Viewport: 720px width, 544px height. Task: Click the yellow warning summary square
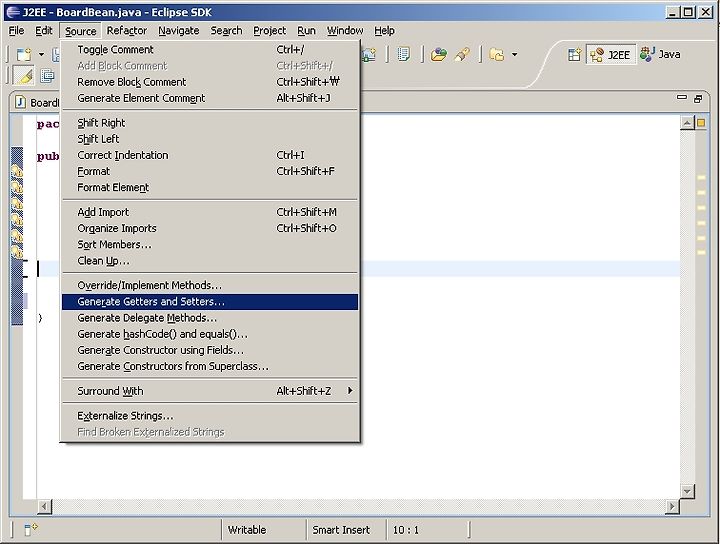701,123
